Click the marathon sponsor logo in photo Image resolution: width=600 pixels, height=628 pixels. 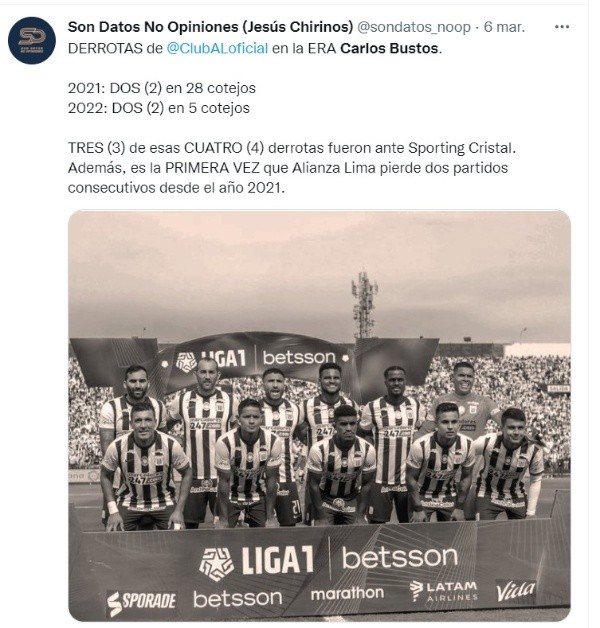pos(348,593)
